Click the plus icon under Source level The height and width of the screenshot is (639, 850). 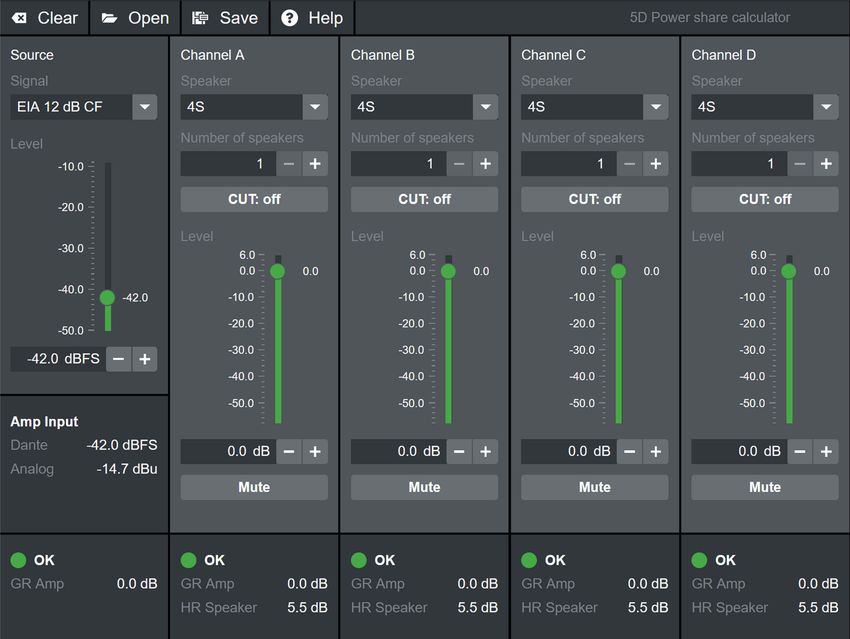click(x=145, y=359)
